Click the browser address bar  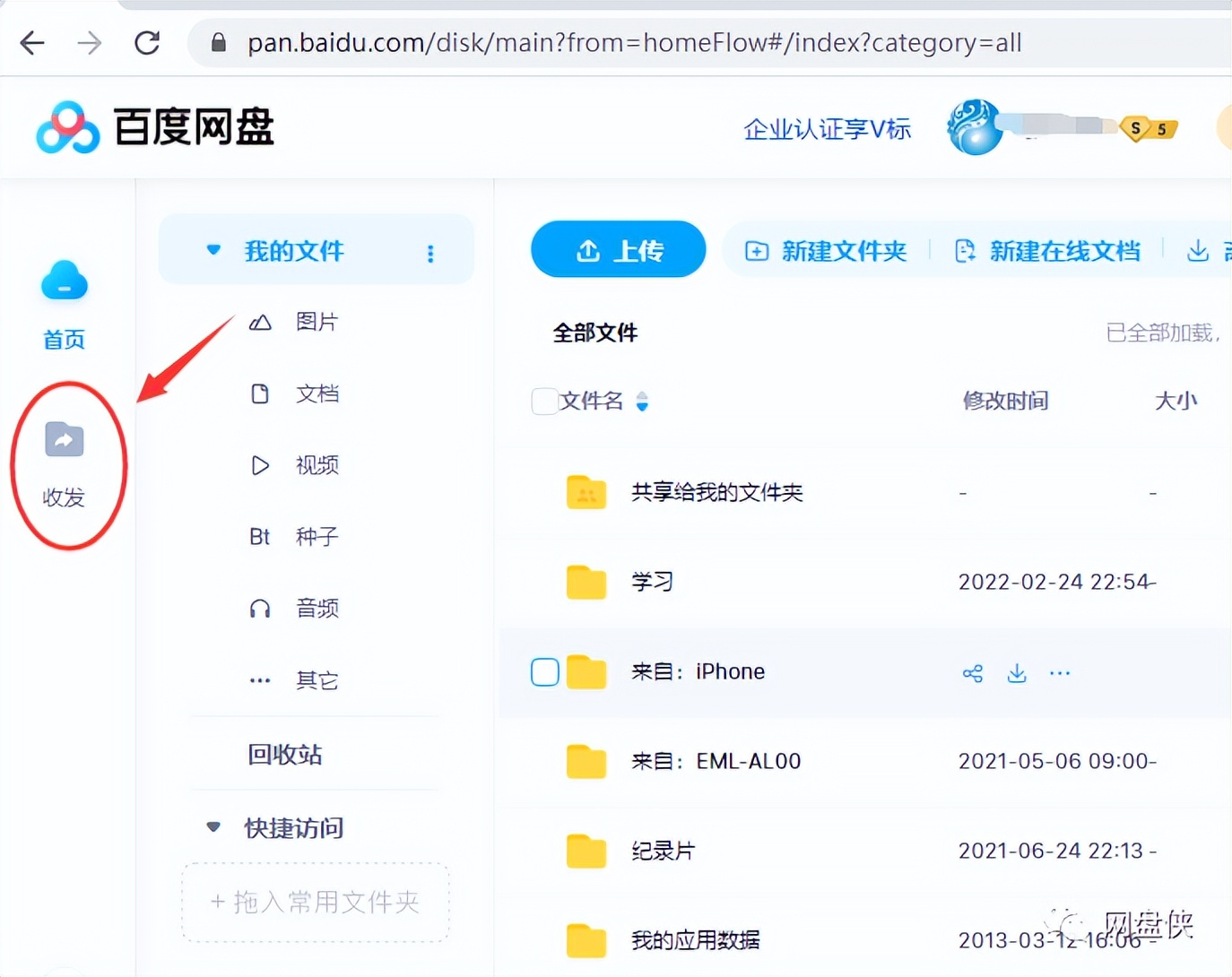[x=628, y=42]
